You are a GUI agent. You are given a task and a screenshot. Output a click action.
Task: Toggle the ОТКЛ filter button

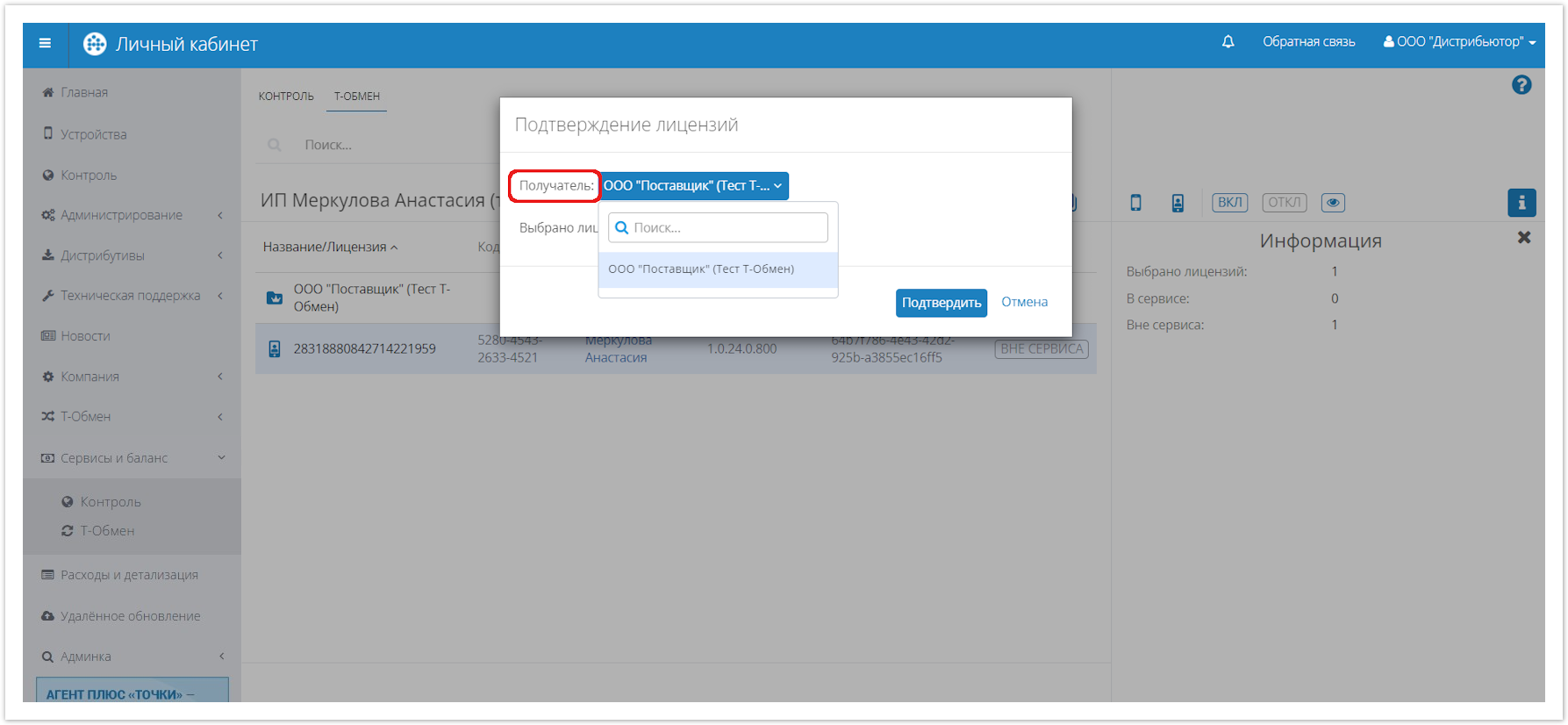pos(1284,203)
